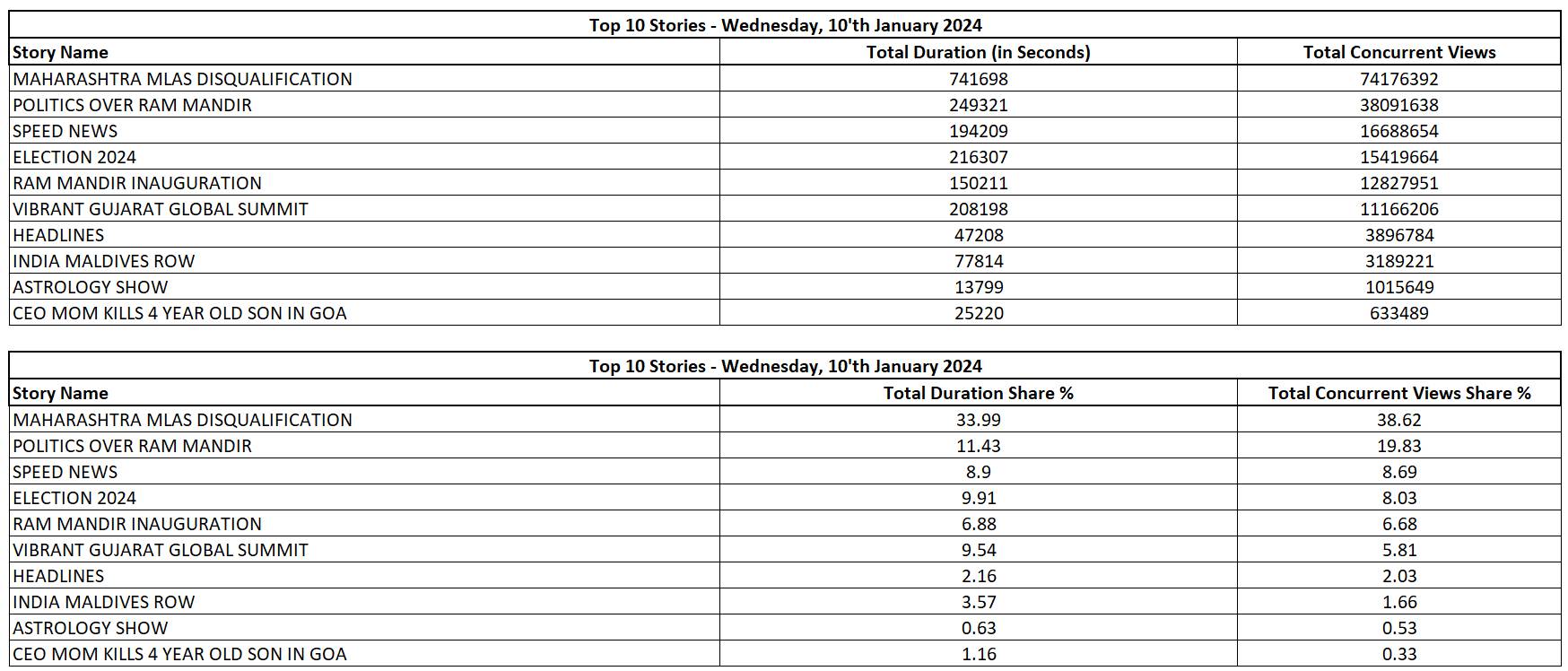Select the concurrent views cell 38091638
The image size is (1568, 671).
pos(1398,105)
